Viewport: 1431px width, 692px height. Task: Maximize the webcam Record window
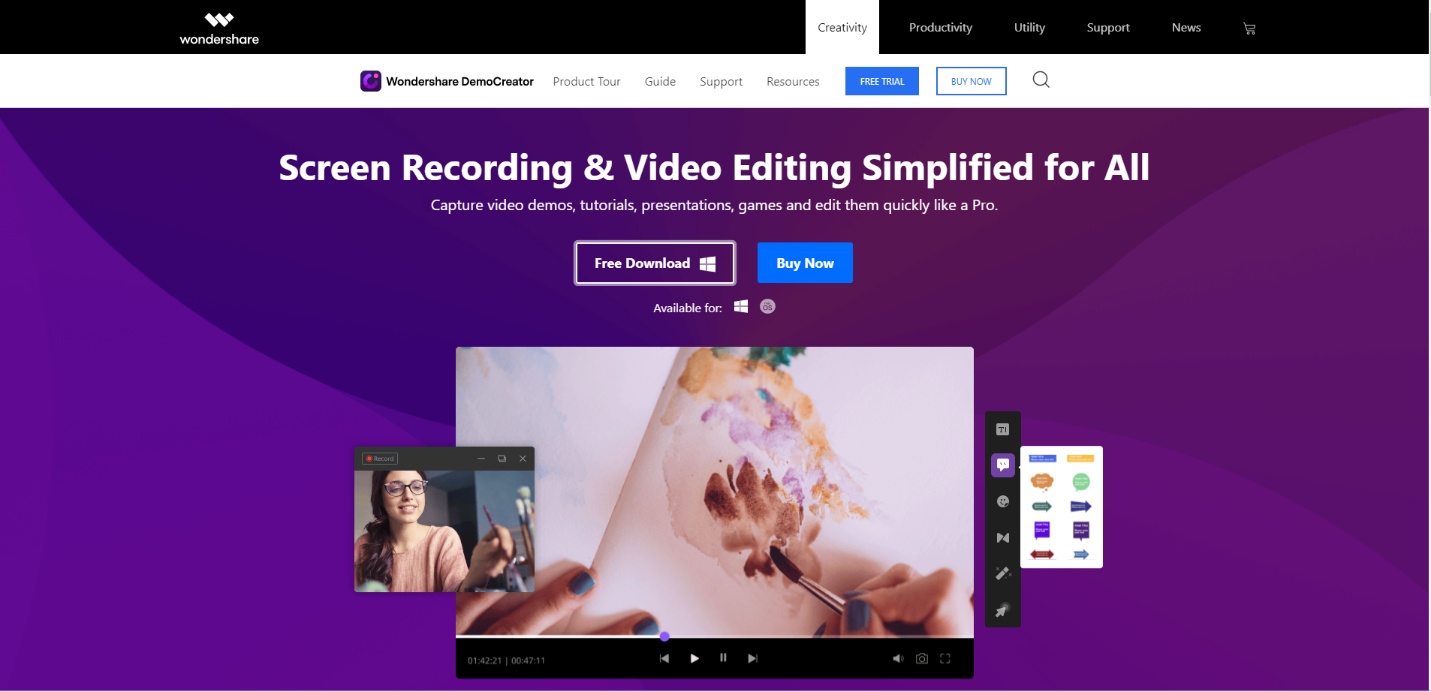(502, 458)
